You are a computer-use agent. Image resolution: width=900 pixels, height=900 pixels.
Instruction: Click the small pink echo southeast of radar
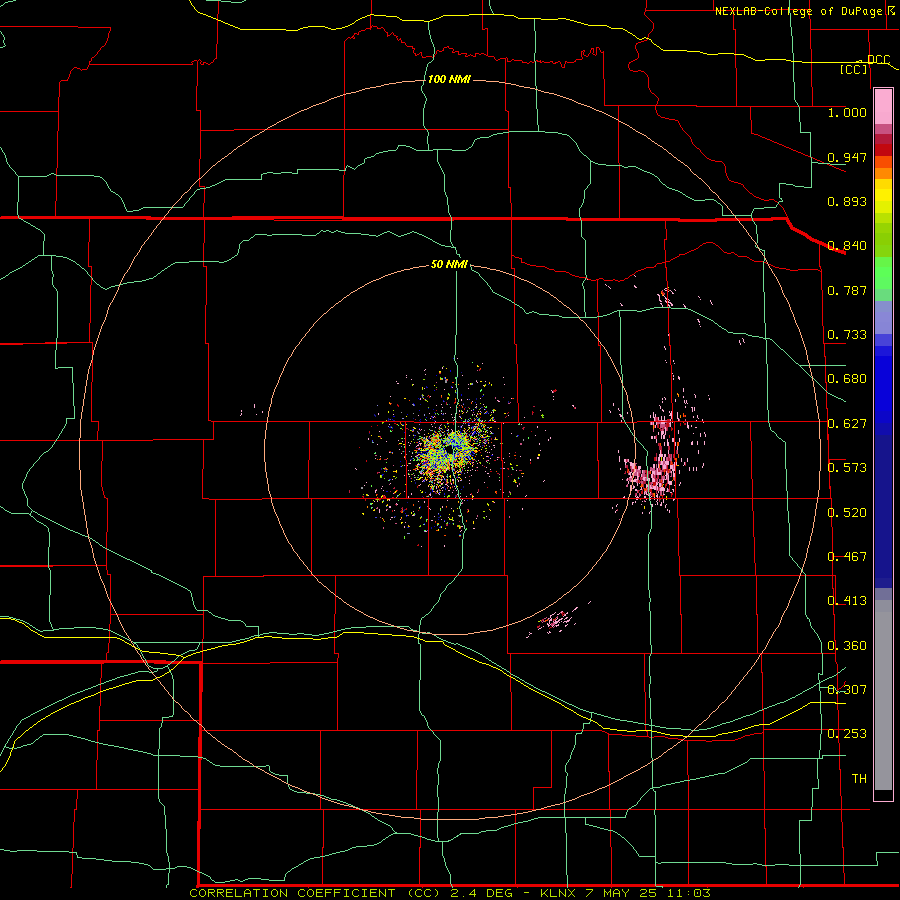tap(554, 621)
